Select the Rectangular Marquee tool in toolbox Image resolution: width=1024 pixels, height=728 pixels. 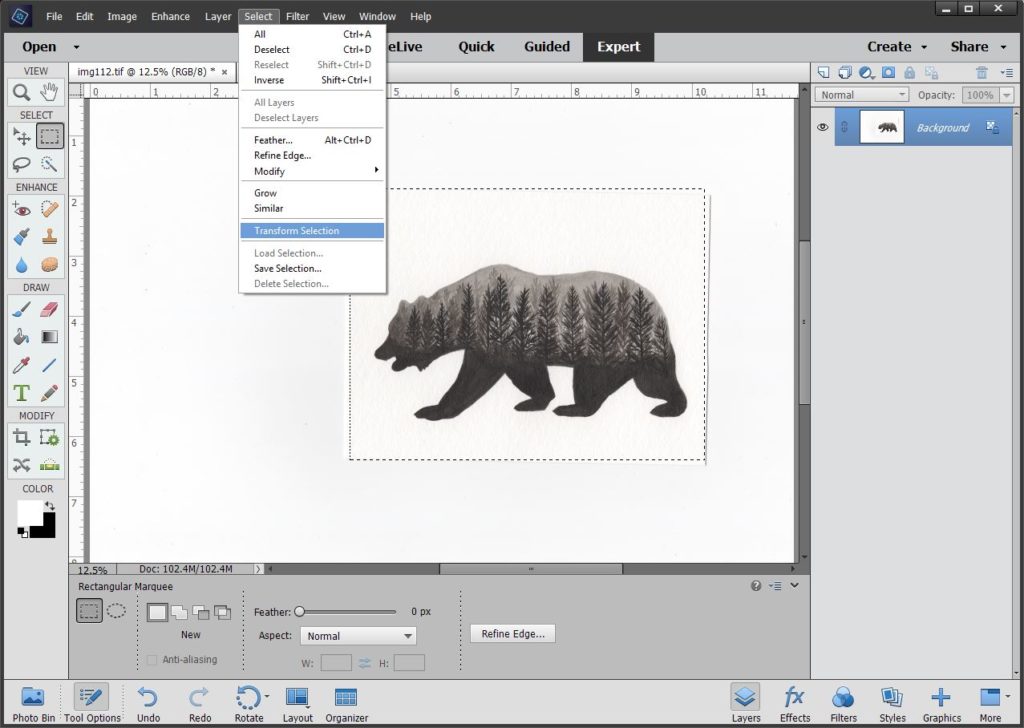coord(50,136)
